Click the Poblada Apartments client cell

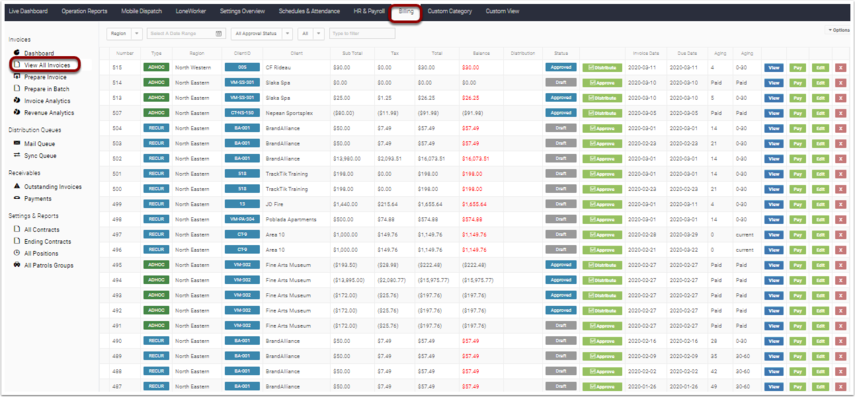[x=290, y=219]
